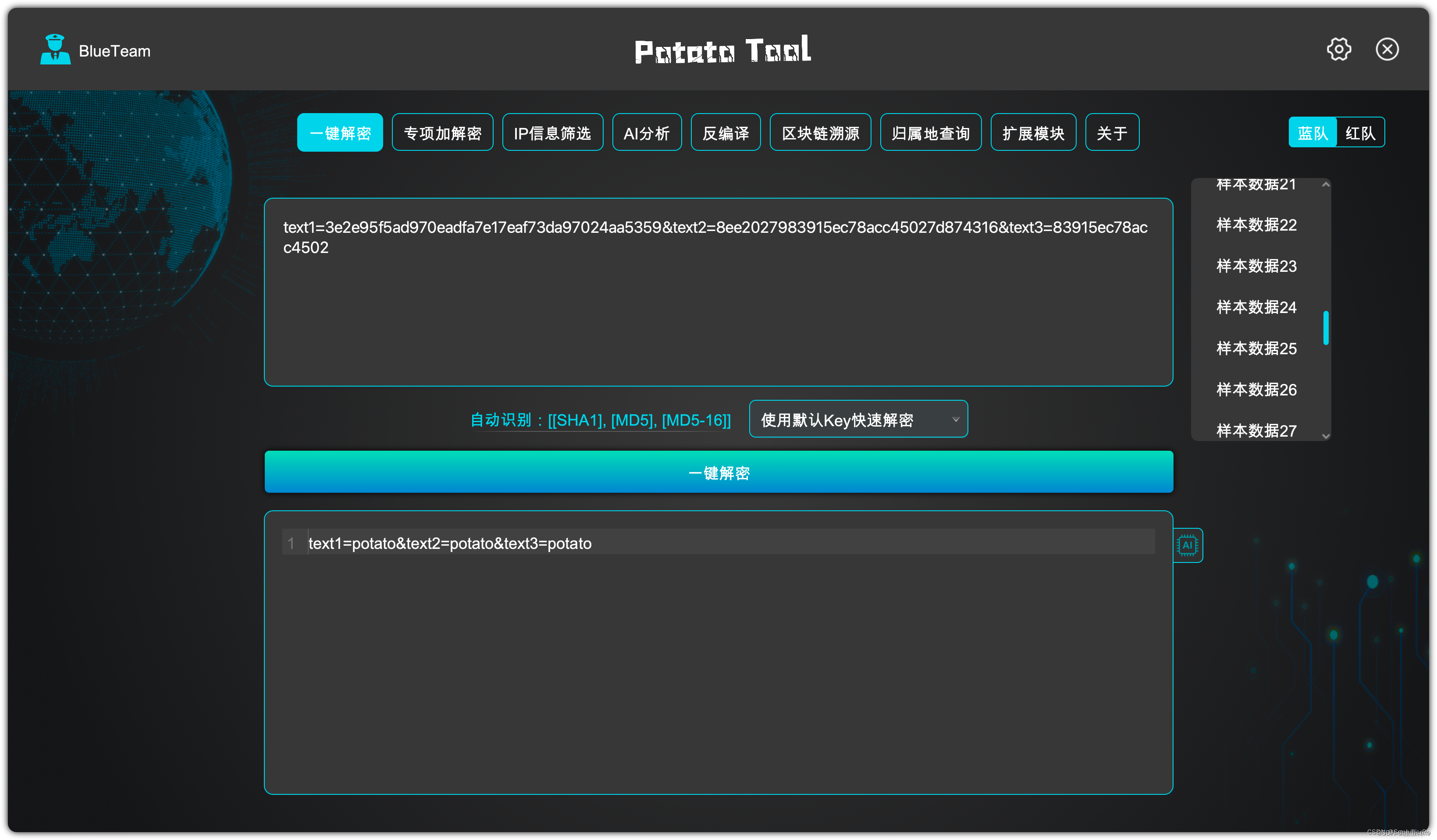Go to the 区块链溯源 tab

820,133
